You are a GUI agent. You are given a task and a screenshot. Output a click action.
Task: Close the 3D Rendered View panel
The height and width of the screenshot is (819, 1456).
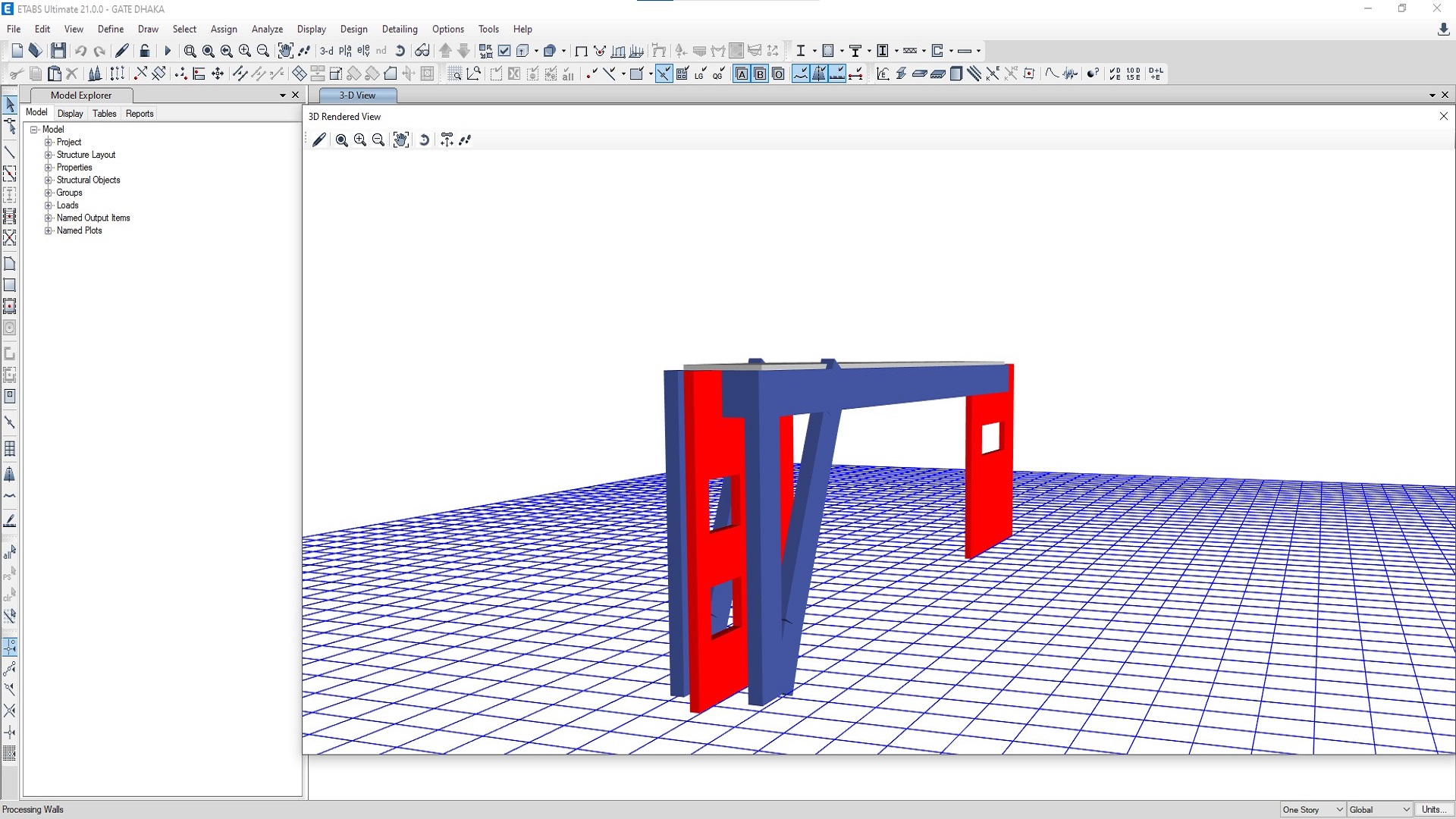1443,116
